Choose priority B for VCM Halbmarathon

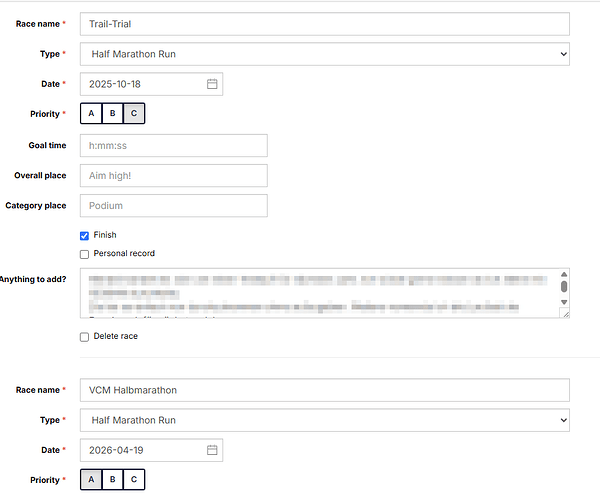[112, 480]
